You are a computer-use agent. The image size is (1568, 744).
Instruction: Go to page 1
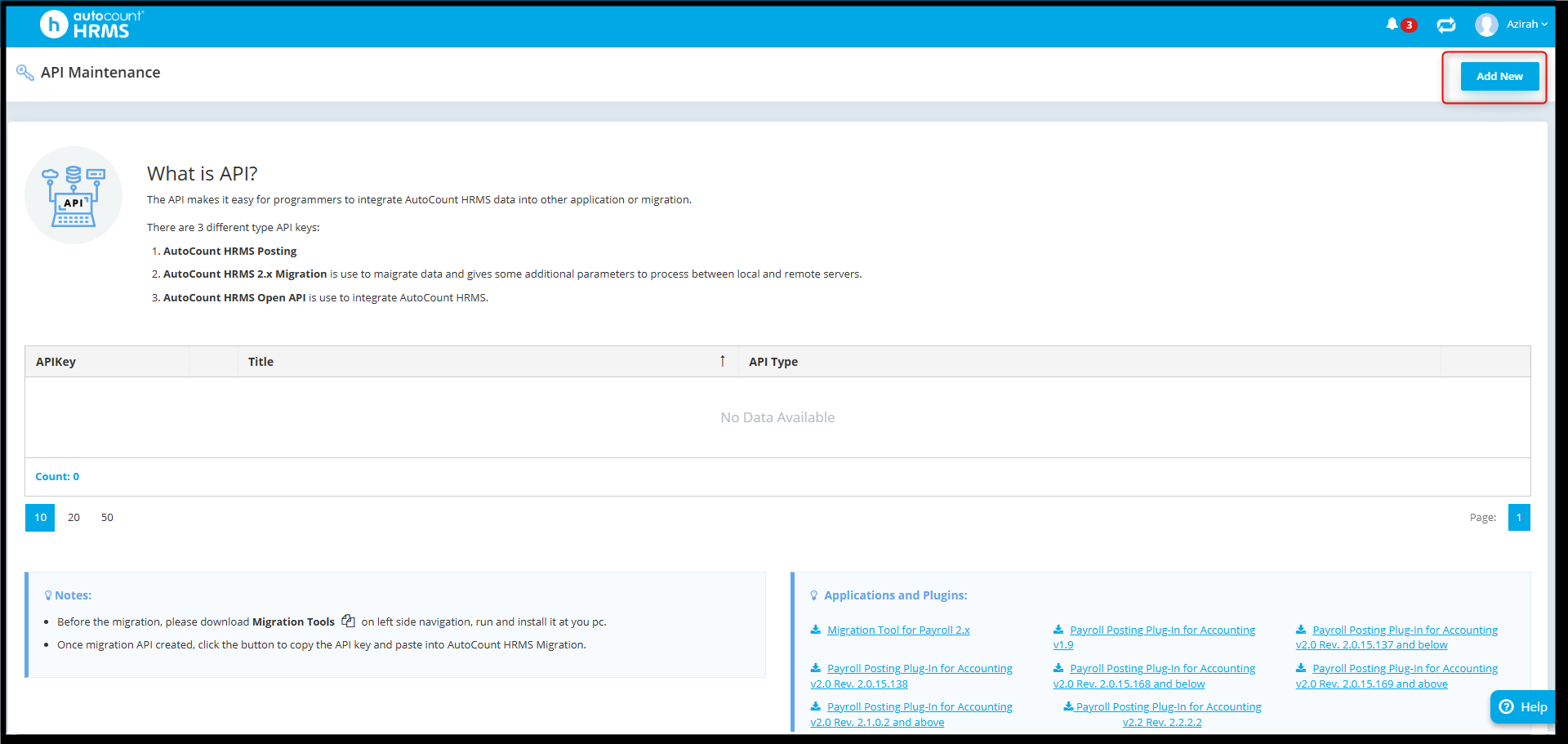click(x=1519, y=518)
